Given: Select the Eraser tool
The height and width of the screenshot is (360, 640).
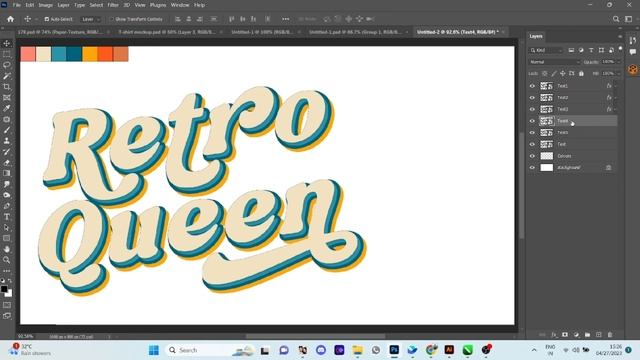Looking at the screenshot, I should click(7, 162).
